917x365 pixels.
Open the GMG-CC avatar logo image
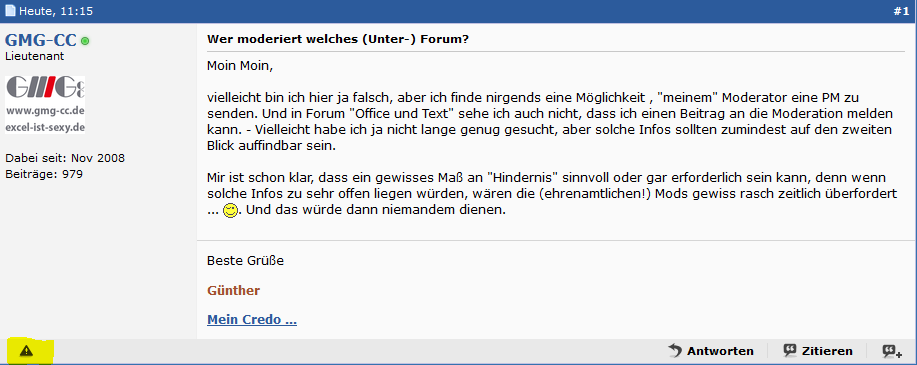pyautogui.click(x=45, y=105)
